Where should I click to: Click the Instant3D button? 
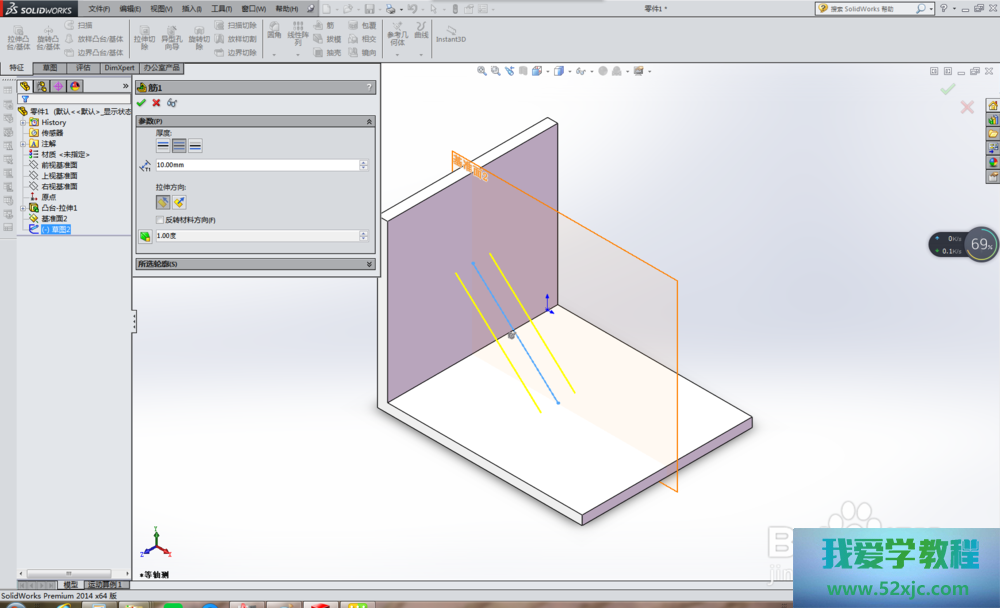click(x=451, y=33)
